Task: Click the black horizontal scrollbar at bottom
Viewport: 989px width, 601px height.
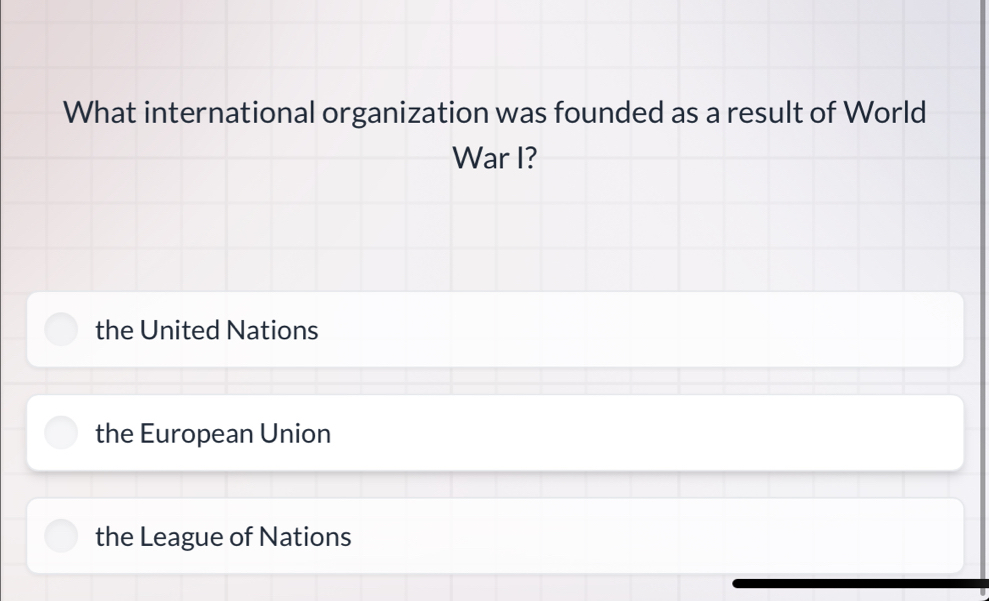Action: click(858, 583)
